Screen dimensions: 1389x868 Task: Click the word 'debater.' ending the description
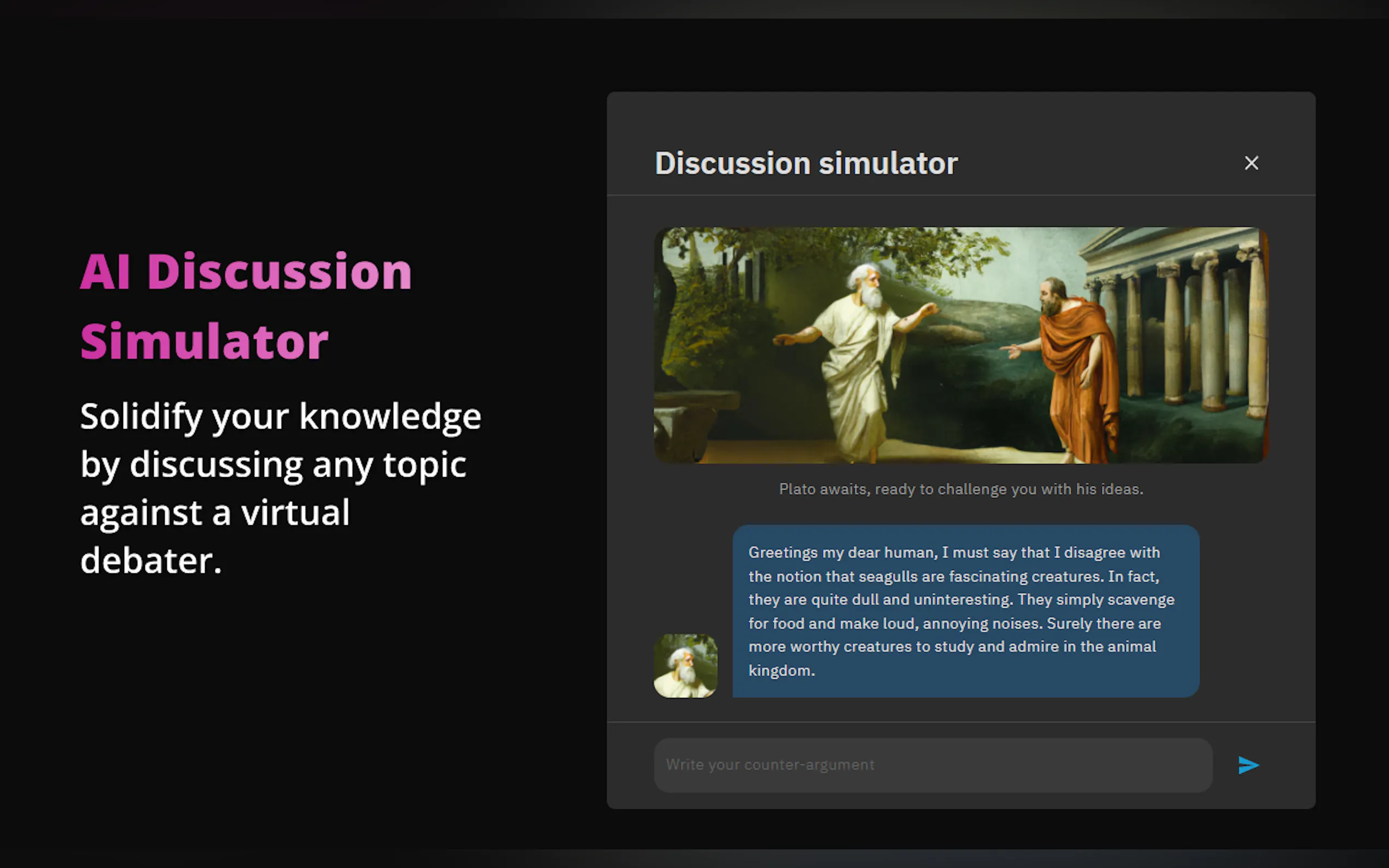tap(150, 561)
